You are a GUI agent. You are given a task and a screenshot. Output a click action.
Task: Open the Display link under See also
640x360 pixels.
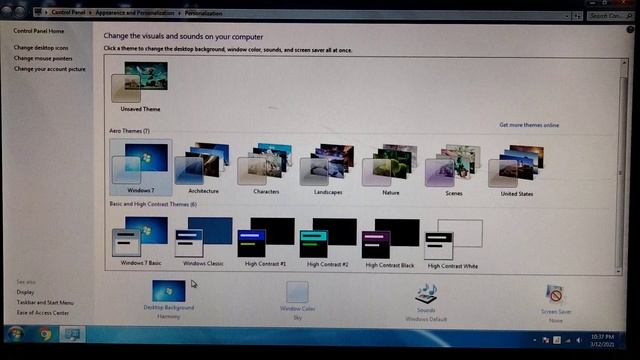[25, 292]
